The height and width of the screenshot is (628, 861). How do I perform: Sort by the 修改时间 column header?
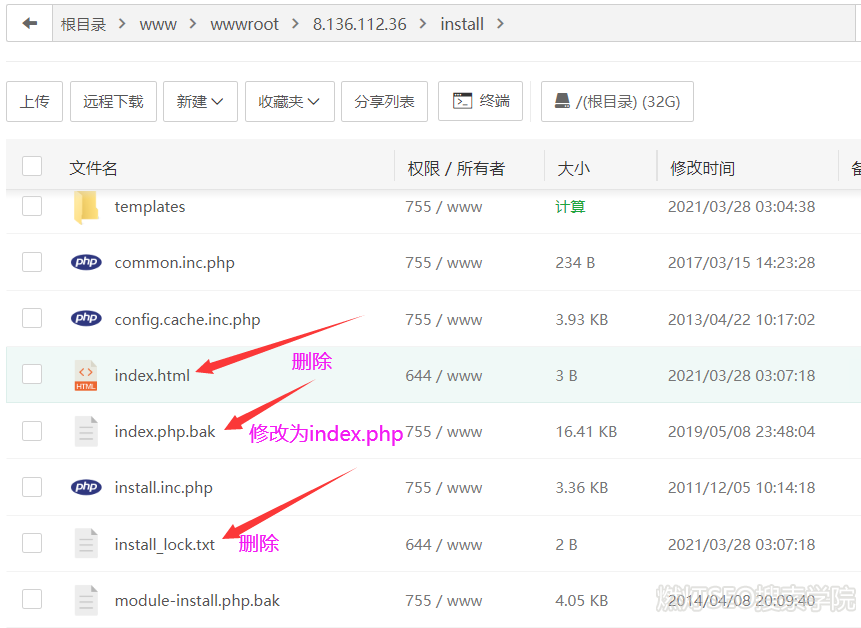point(702,168)
